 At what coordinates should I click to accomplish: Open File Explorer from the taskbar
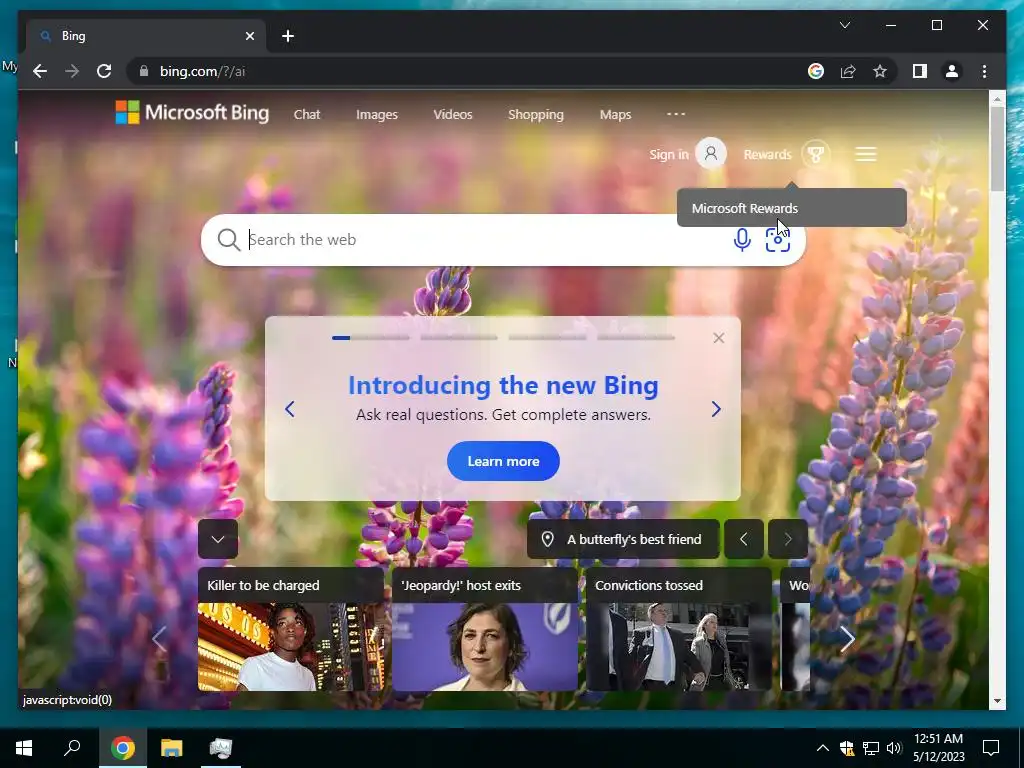click(x=171, y=748)
